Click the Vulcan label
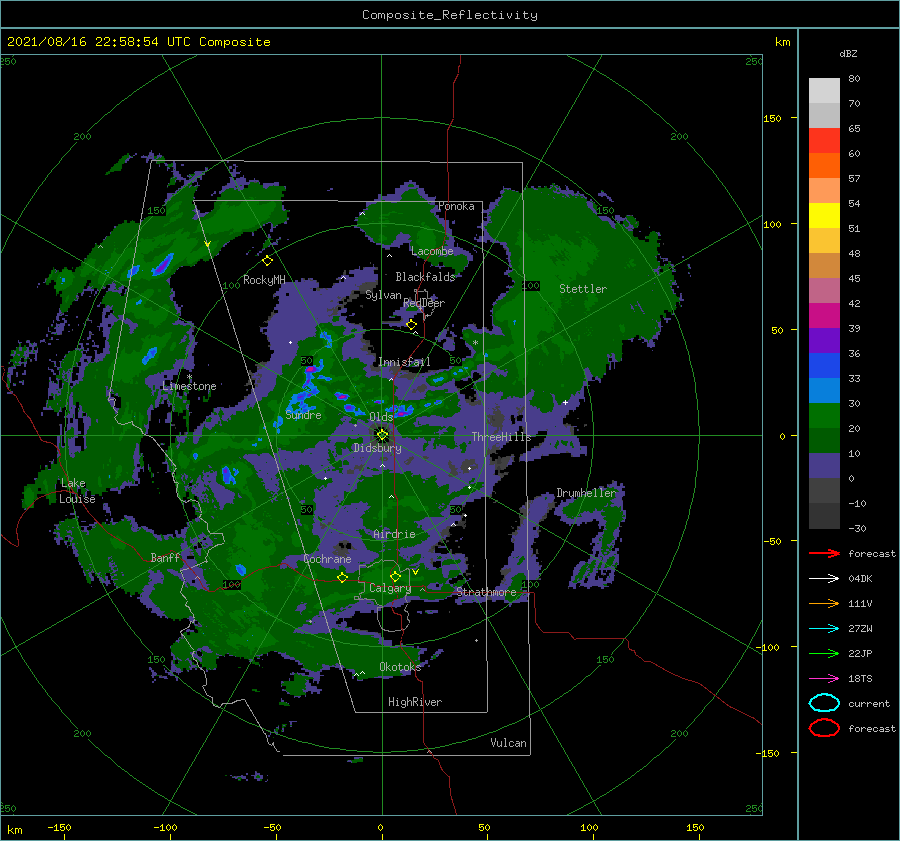 (x=509, y=743)
